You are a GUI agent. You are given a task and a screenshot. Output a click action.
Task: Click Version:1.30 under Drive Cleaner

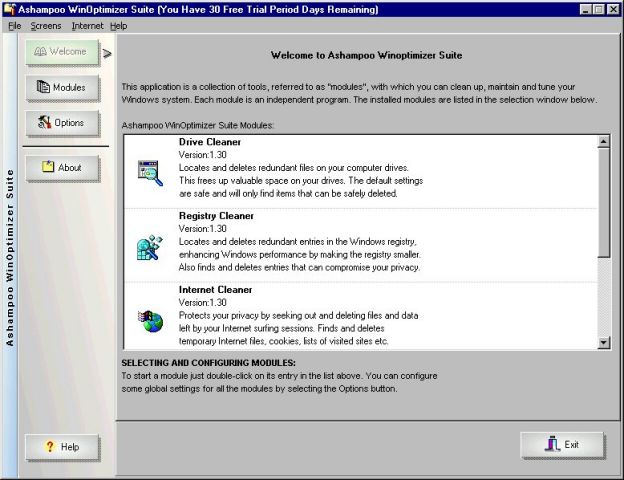point(203,155)
